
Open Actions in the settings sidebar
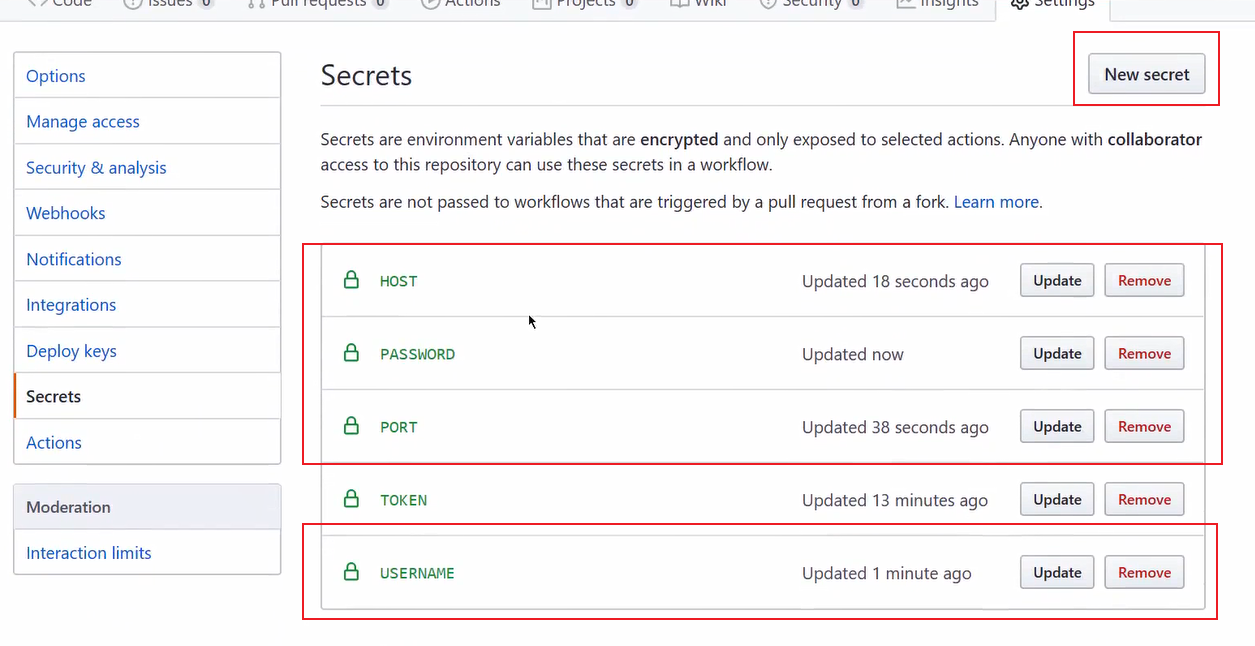pos(147,442)
